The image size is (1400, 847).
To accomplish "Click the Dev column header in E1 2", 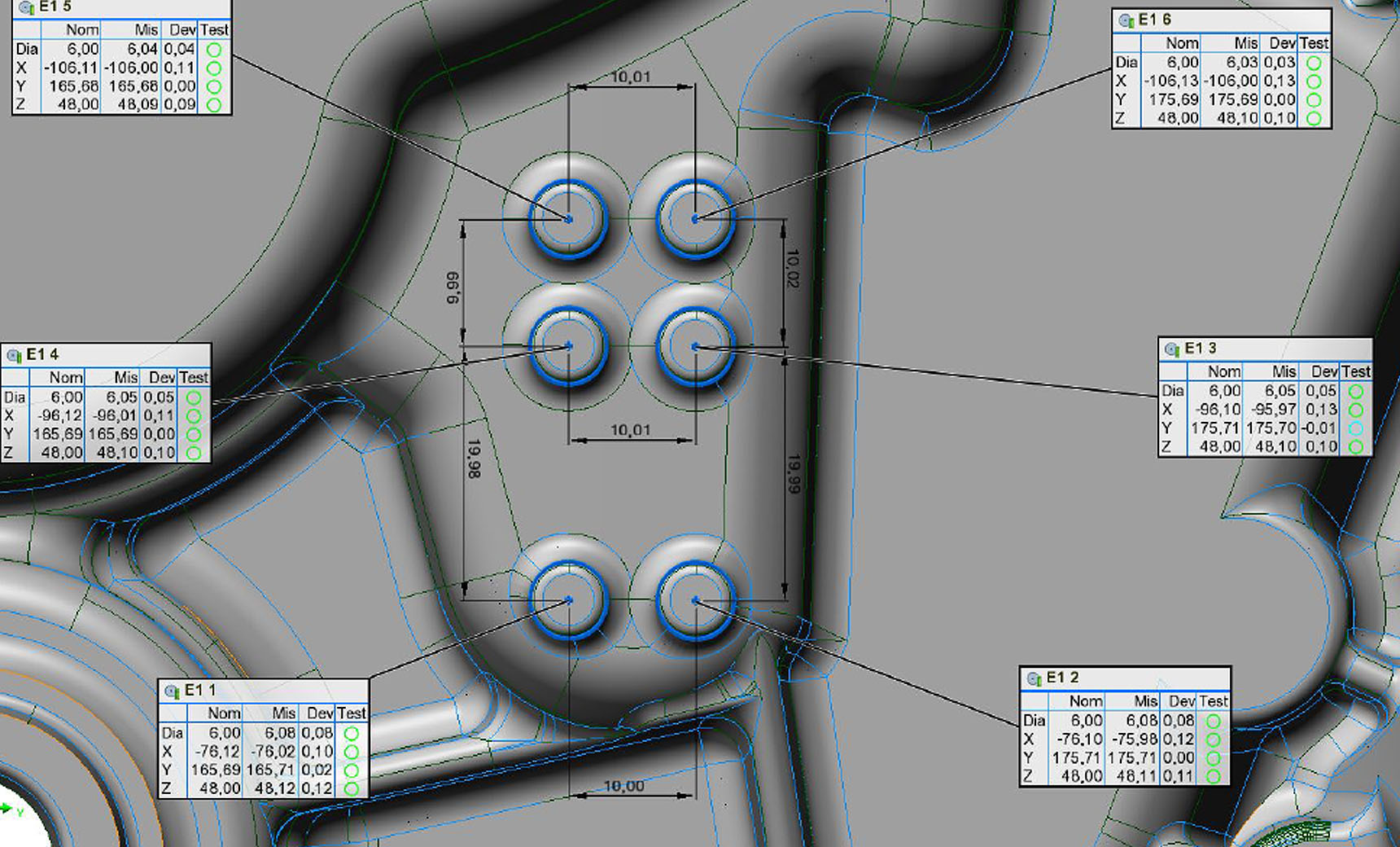I will point(1181,702).
